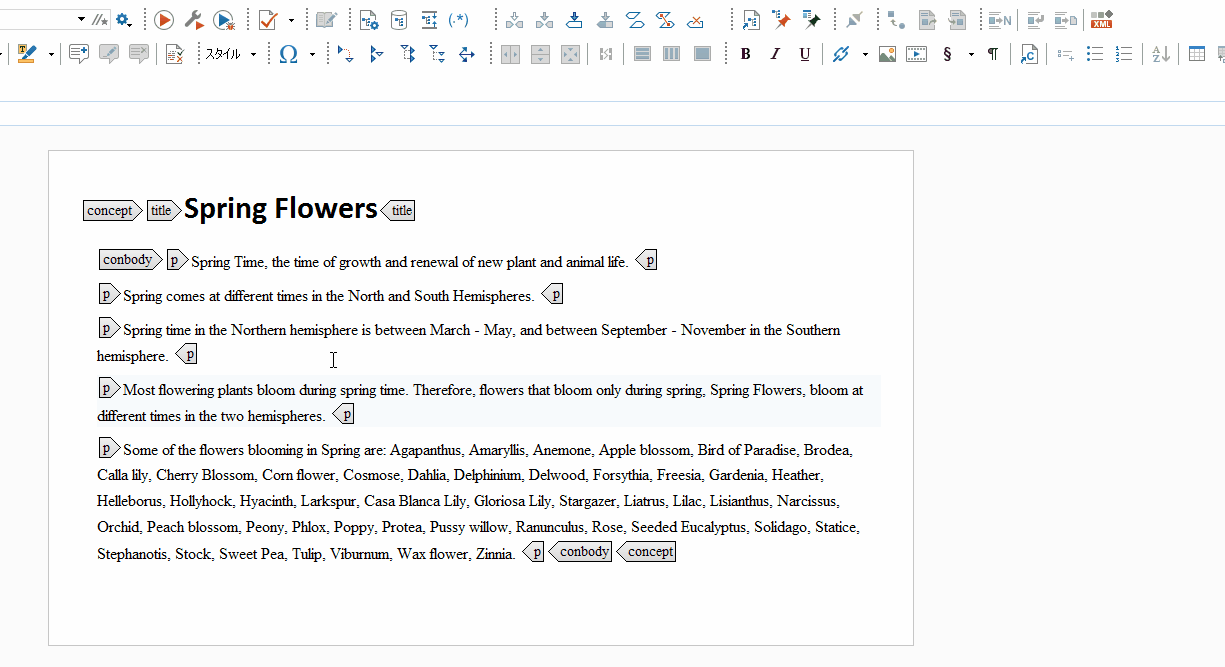The image size is (1225, 667).
Task: Select the opening title tag
Action: [164, 210]
